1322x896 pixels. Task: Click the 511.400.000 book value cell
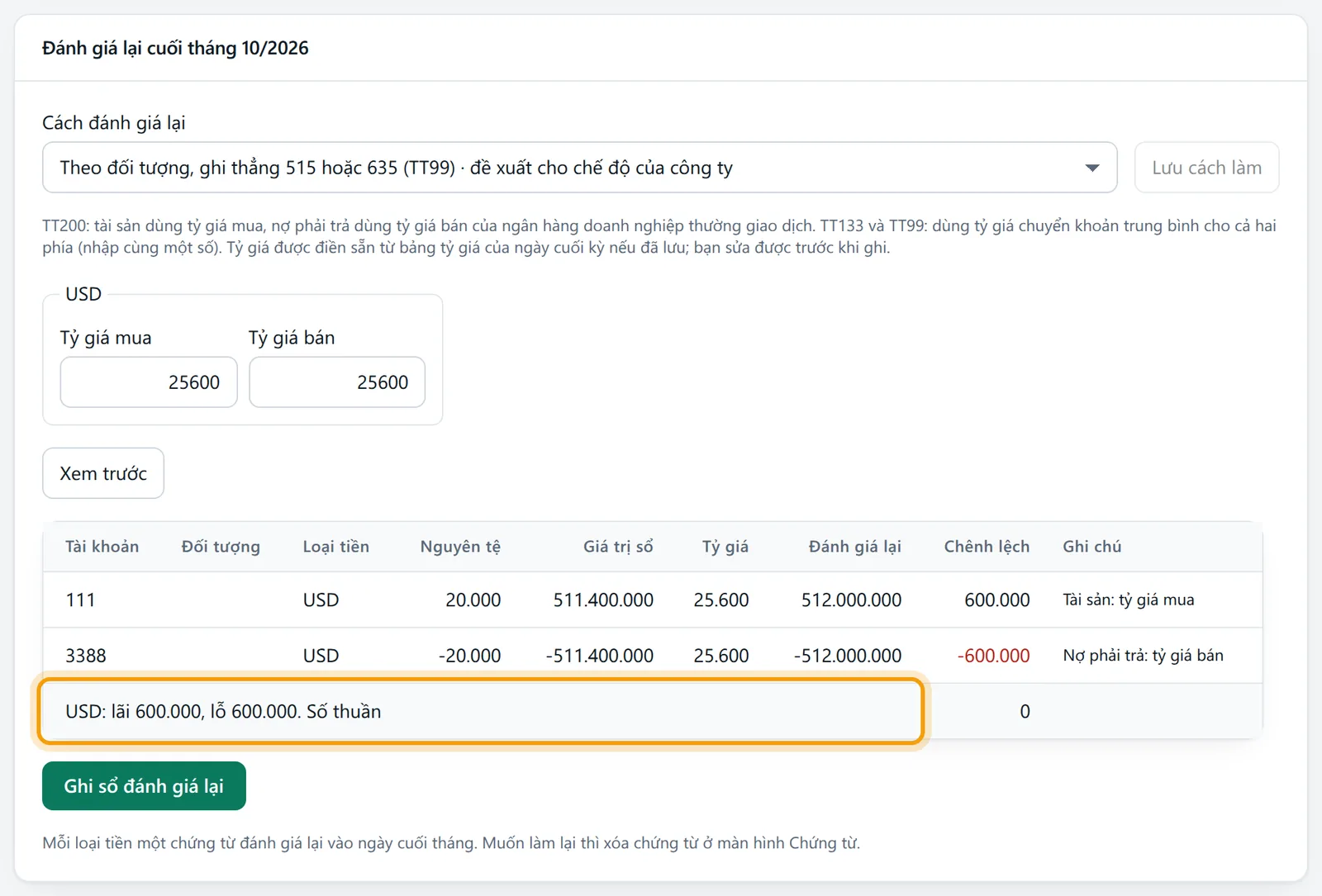[603, 600]
